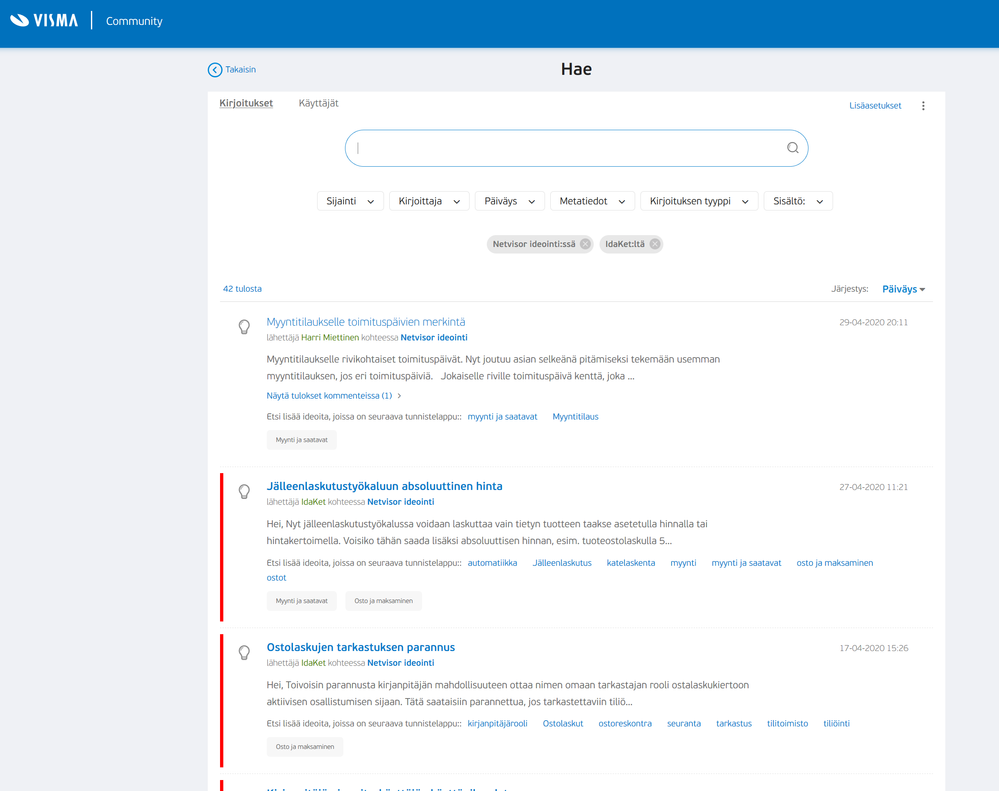Screen dimensions: 999x791
Task: Open IdaKet profile in Jälleenlaskutus result
Action: [313, 502]
